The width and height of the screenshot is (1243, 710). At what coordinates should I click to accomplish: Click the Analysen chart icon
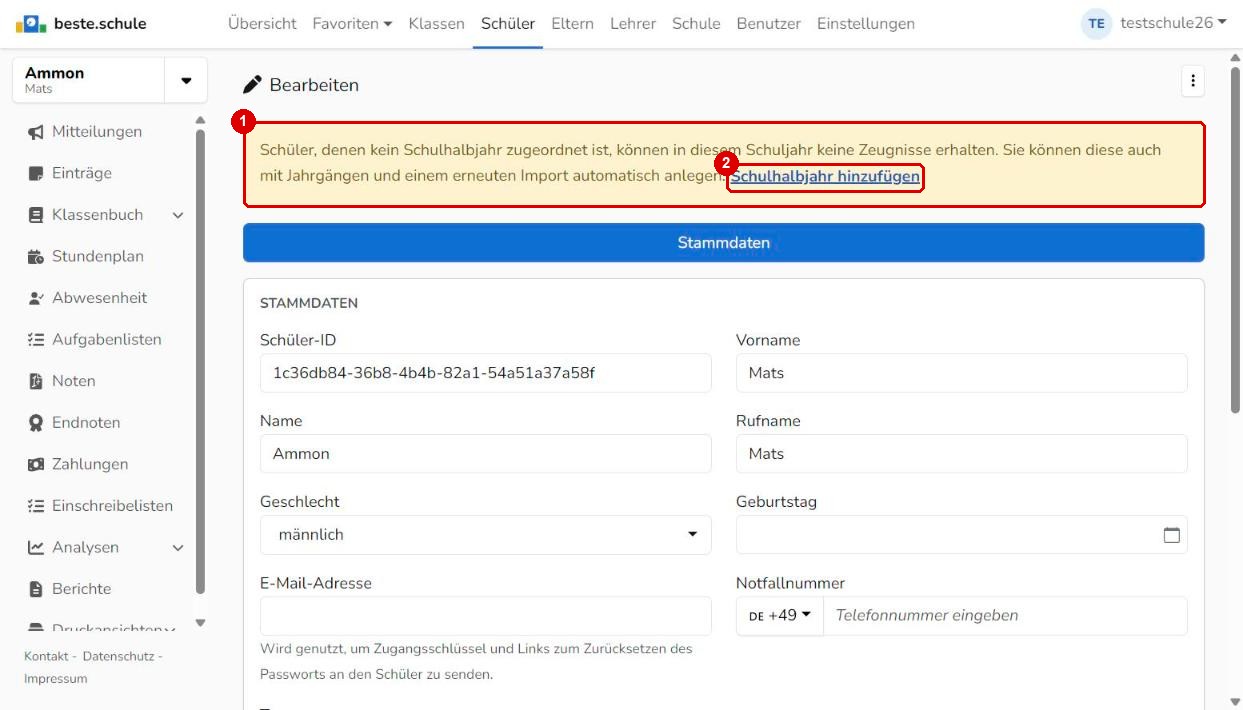(x=35, y=548)
